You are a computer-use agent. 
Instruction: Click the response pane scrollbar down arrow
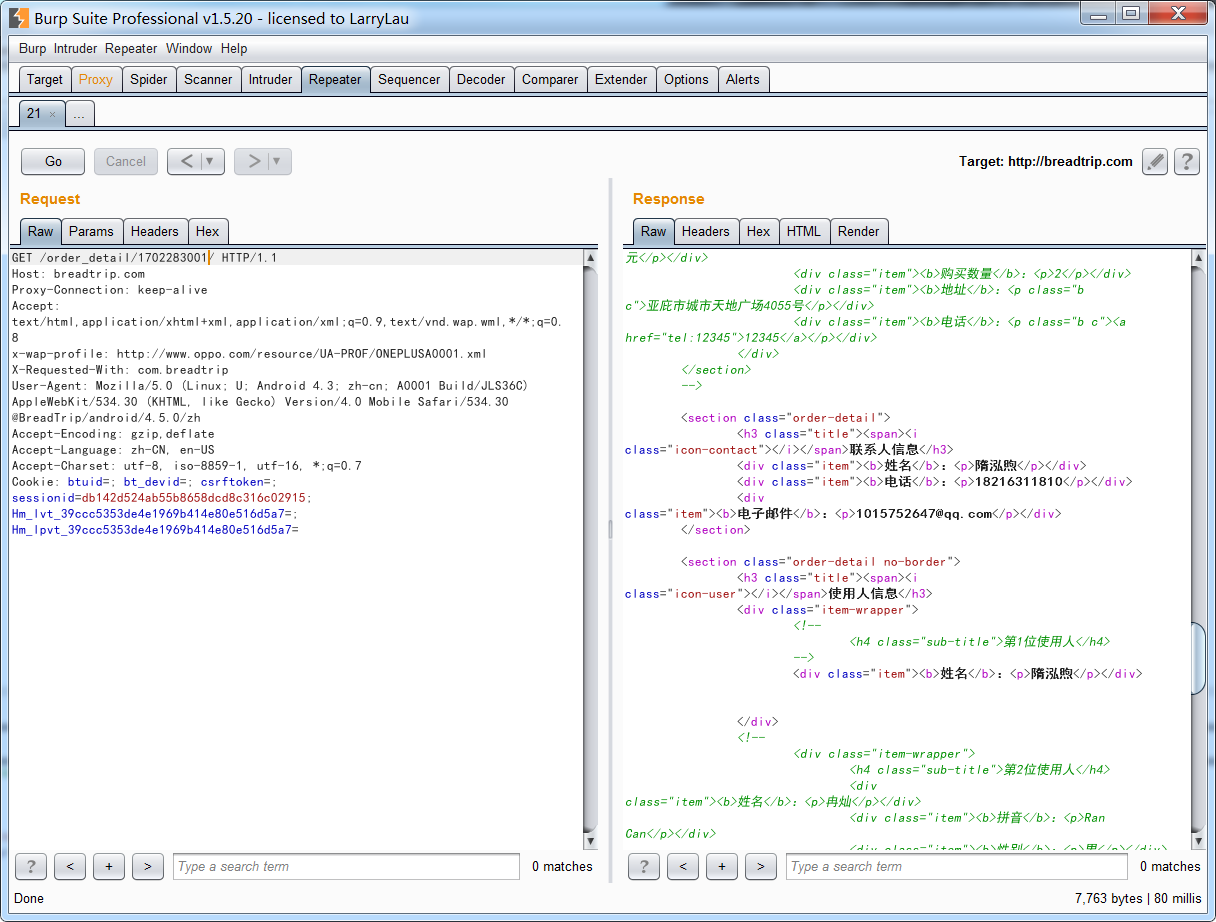[x=1198, y=841]
